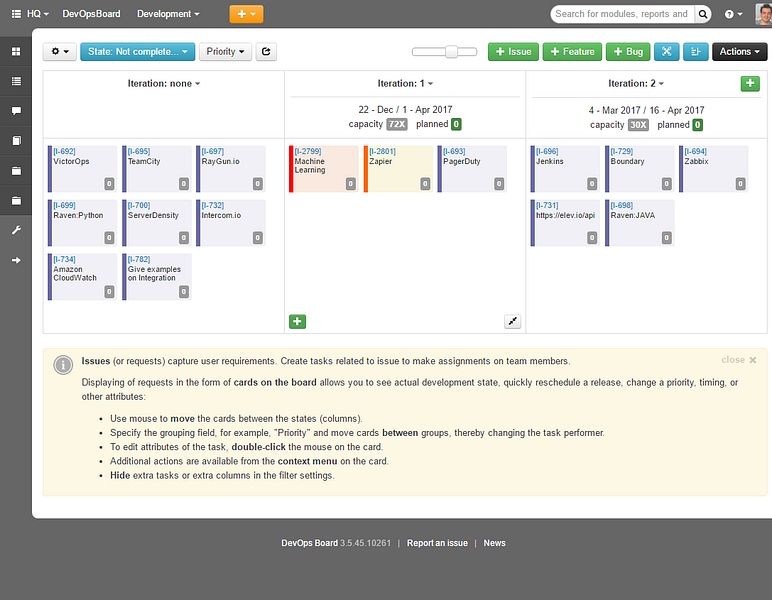
Task: Click the counter badge on Zapier card
Action: coord(425,184)
